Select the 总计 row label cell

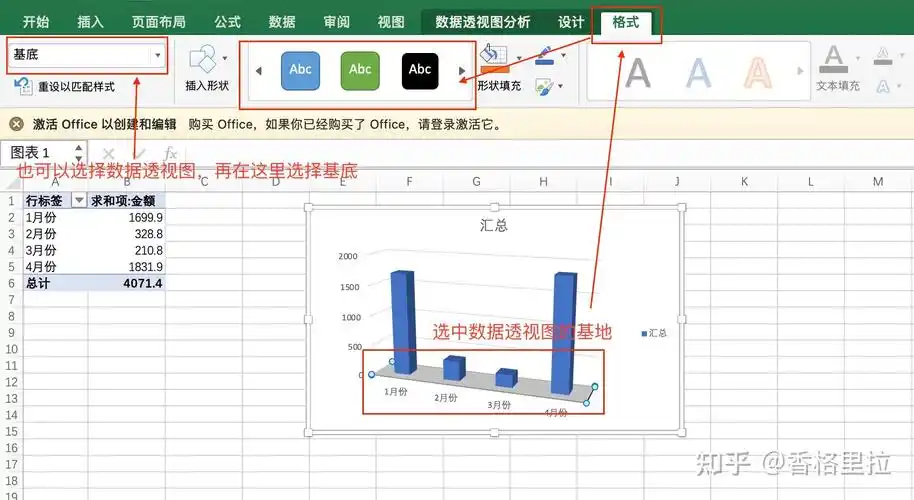pos(56,283)
